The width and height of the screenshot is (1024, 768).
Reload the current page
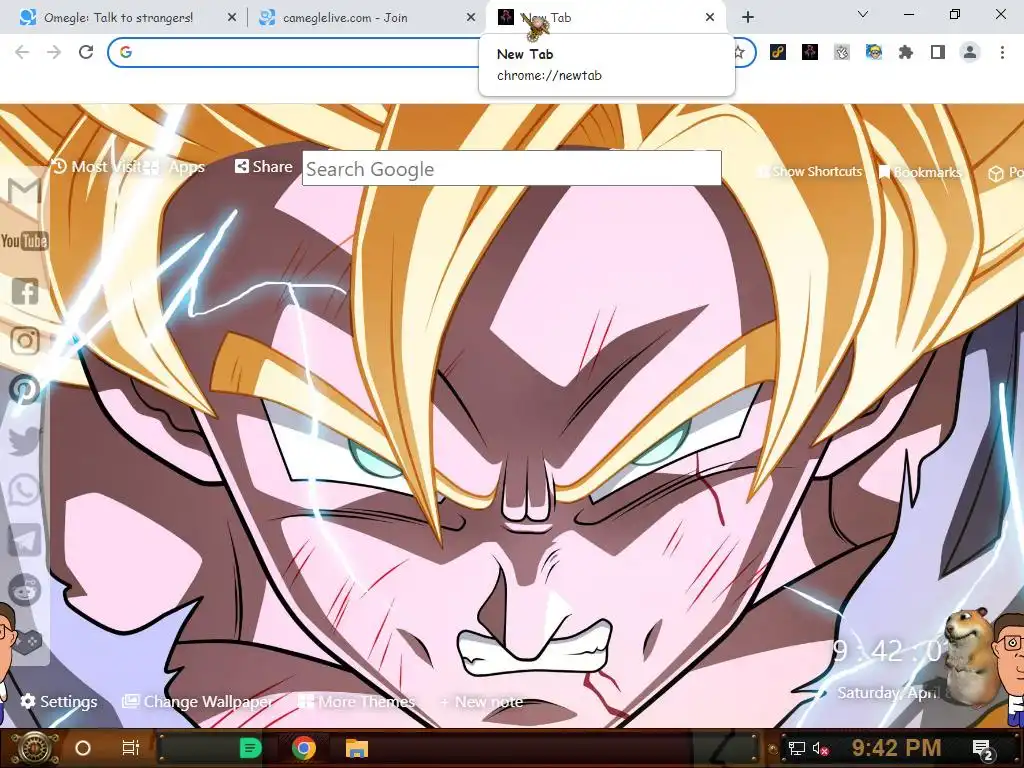click(x=86, y=52)
